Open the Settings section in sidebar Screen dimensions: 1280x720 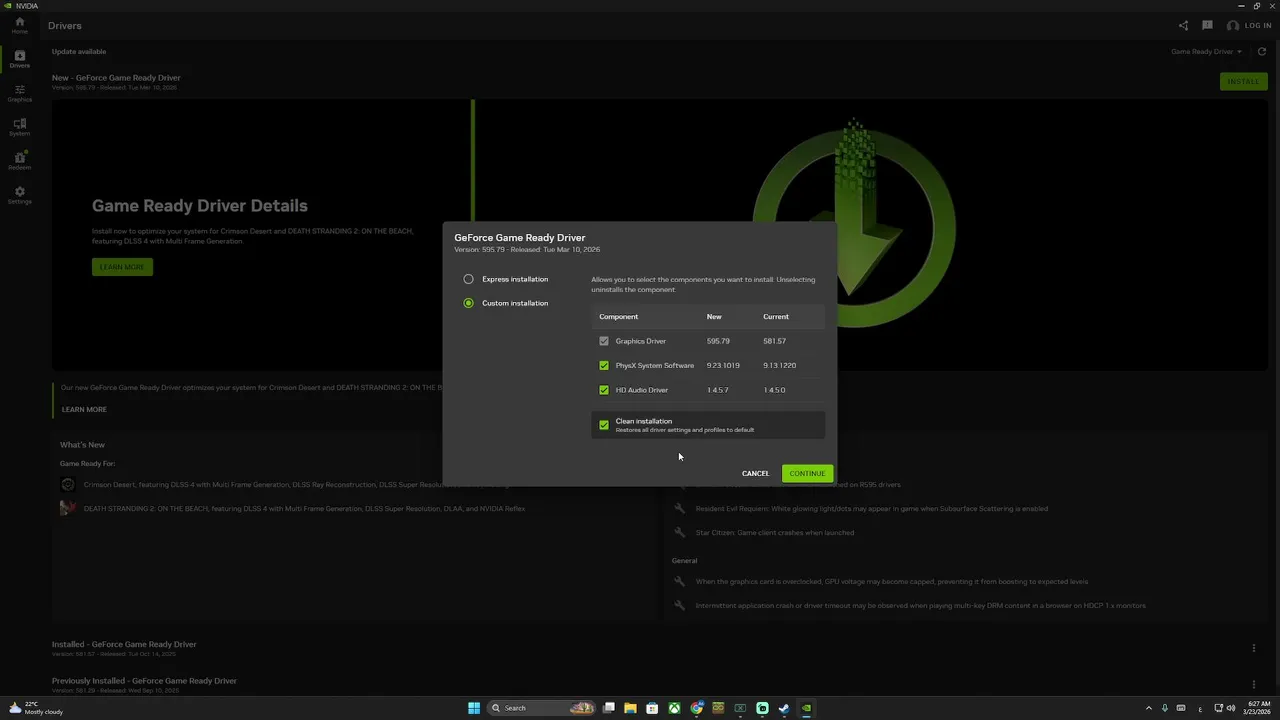(x=19, y=195)
